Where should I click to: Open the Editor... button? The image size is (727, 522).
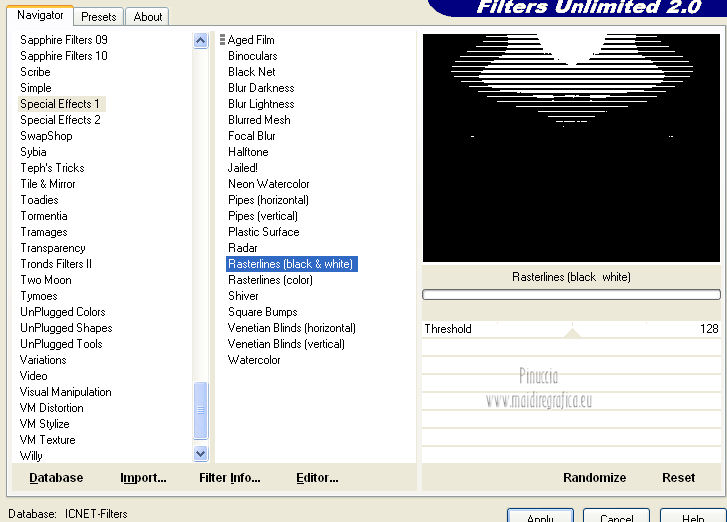pos(317,477)
